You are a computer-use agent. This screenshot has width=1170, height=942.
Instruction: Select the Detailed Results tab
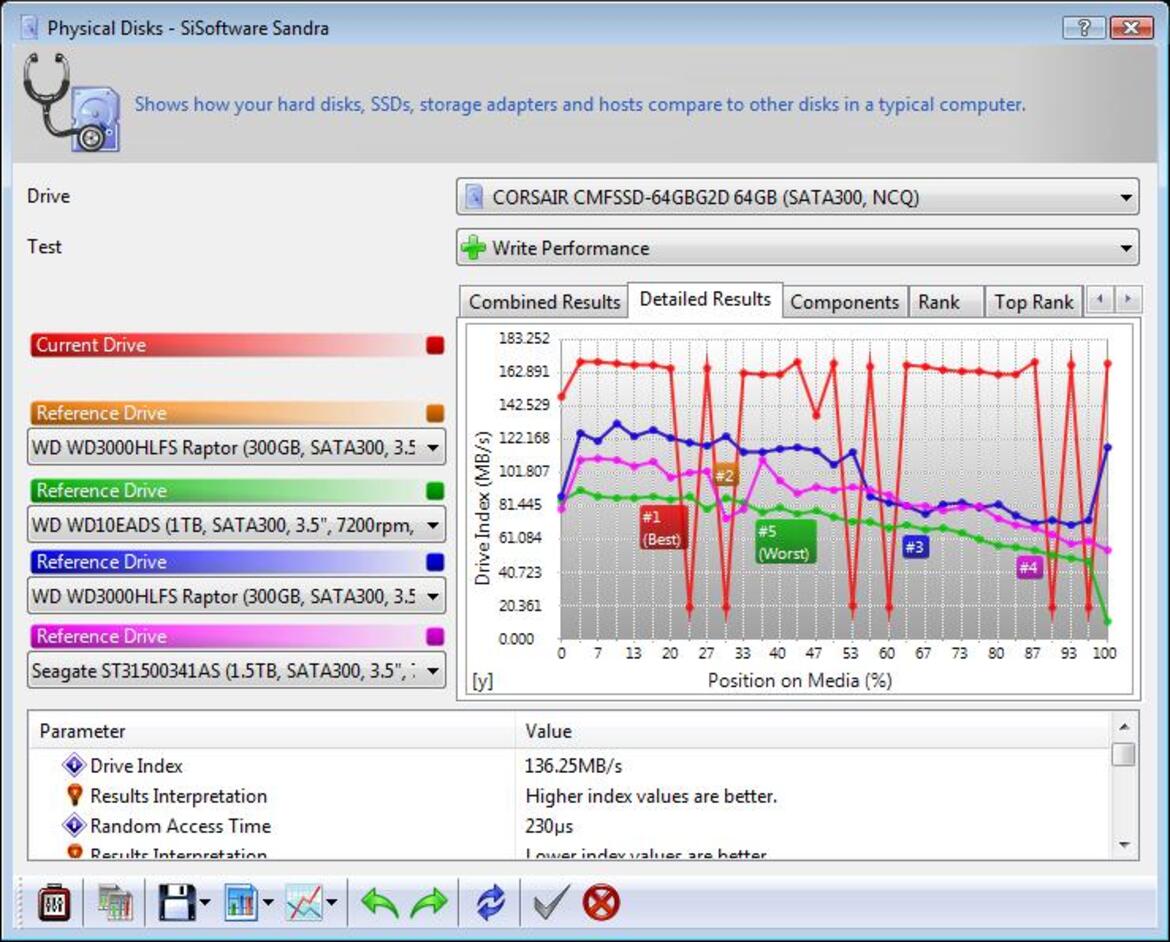click(x=705, y=299)
